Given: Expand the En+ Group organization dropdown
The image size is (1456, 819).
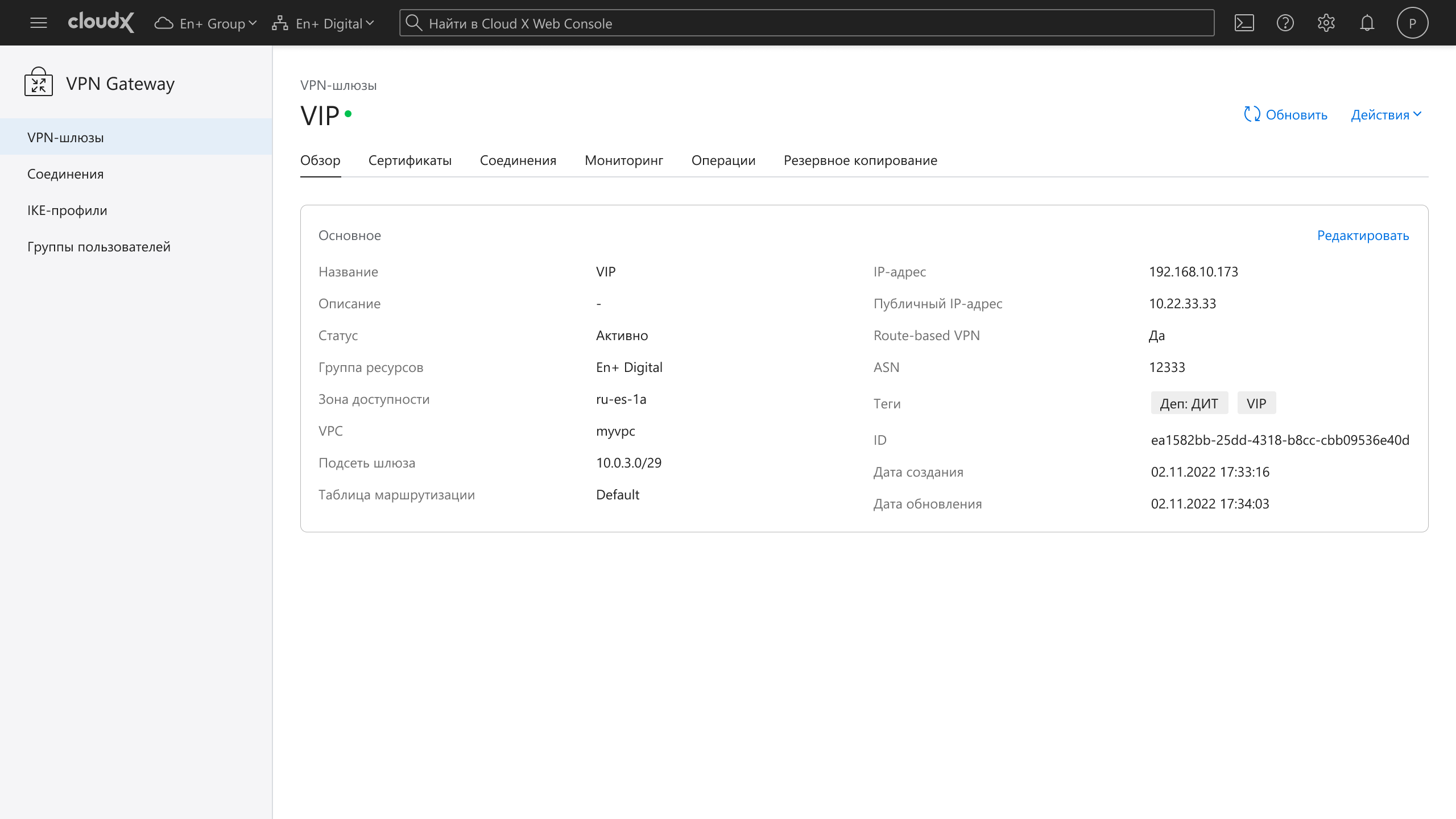Looking at the screenshot, I should point(206,23).
